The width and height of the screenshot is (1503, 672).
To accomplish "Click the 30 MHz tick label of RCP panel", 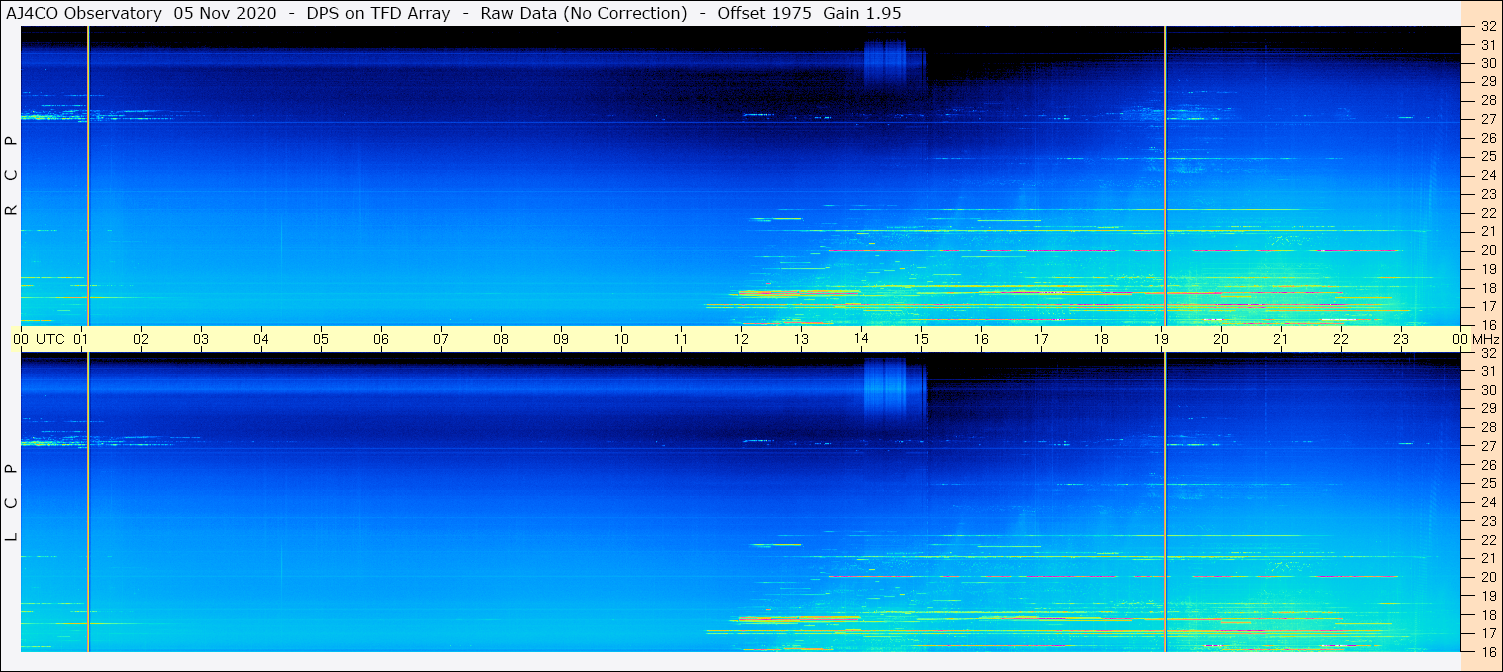I will pos(1488,63).
